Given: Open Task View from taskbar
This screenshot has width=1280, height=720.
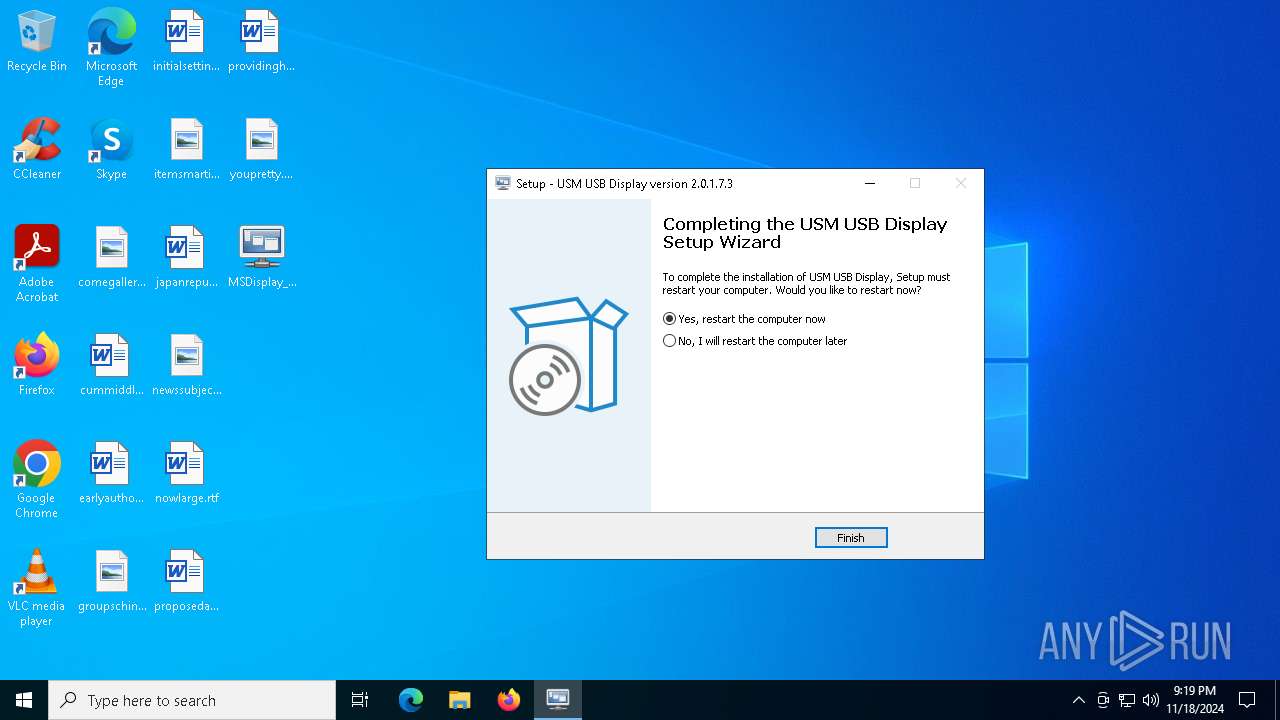Looking at the screenshot, I should click(360, 700).
